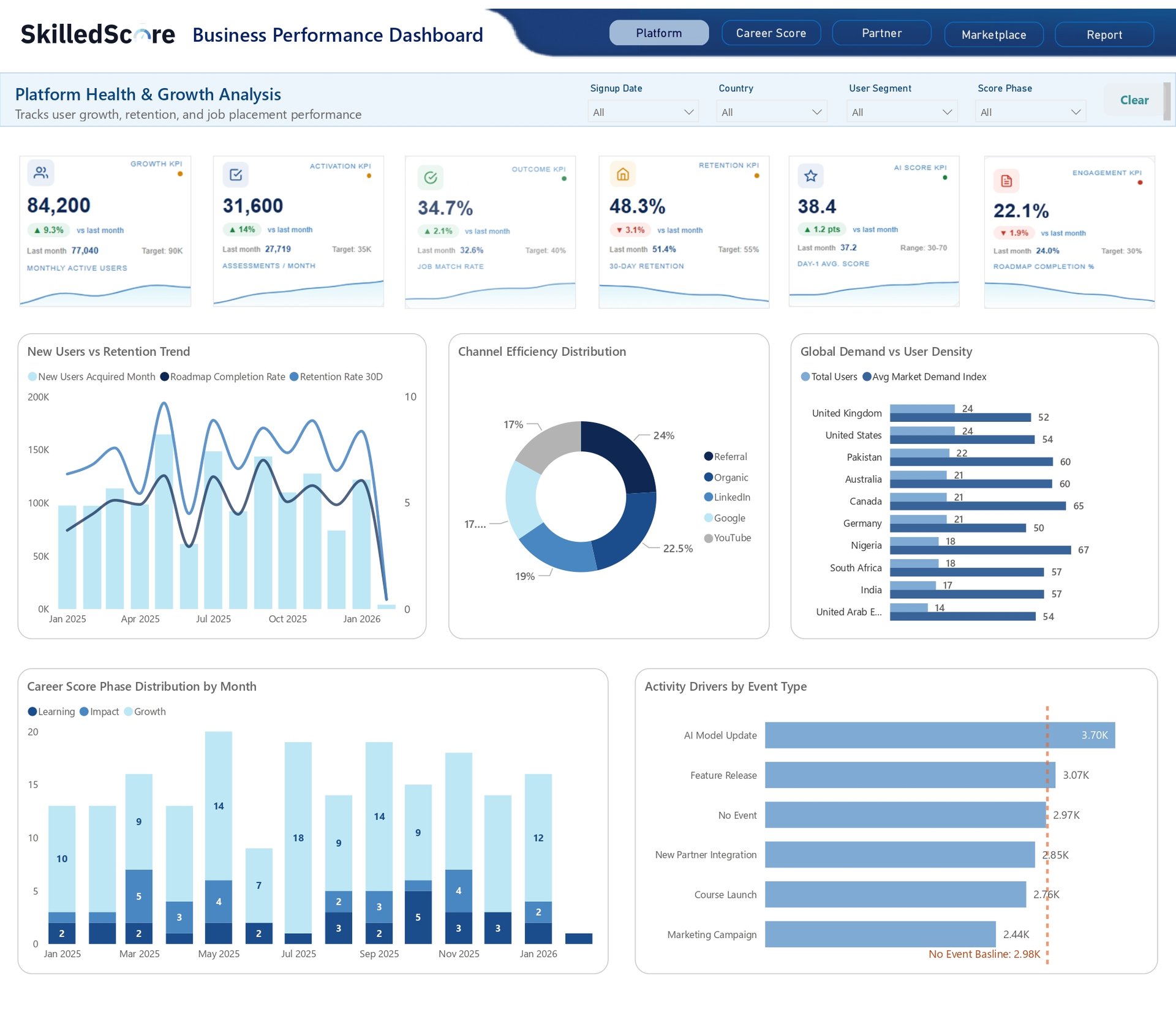Expand the Country filter dropdown
The height and width of the screenshot is (1014, 1176).
pos(771,112)
